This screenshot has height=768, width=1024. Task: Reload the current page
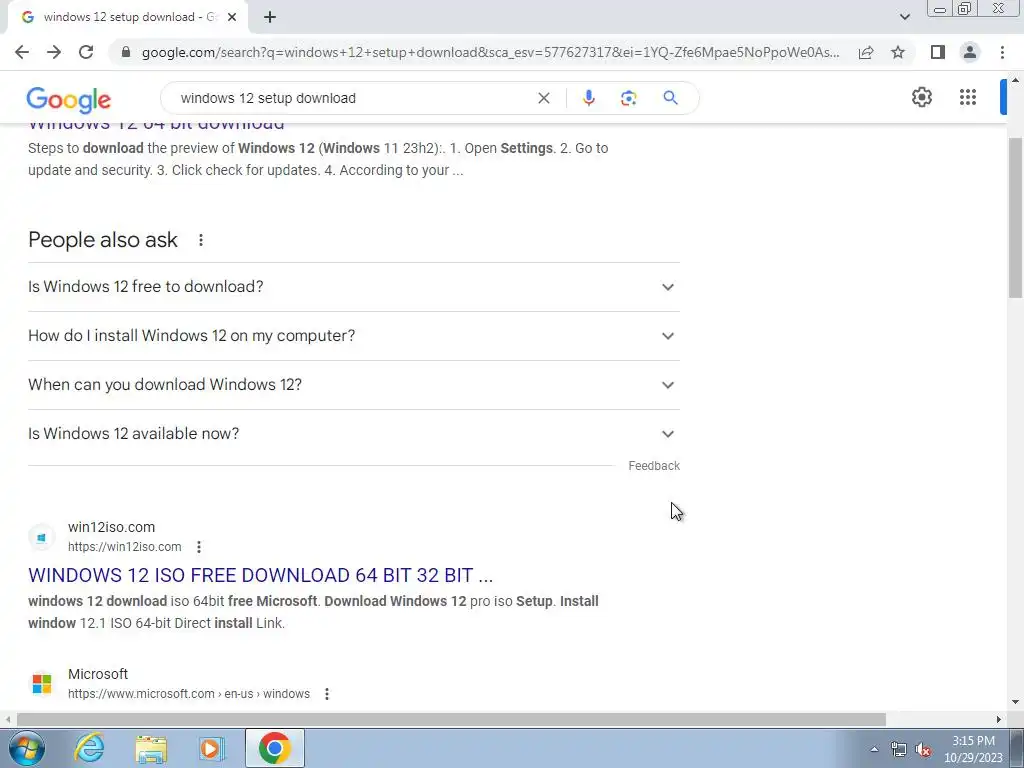86,52
